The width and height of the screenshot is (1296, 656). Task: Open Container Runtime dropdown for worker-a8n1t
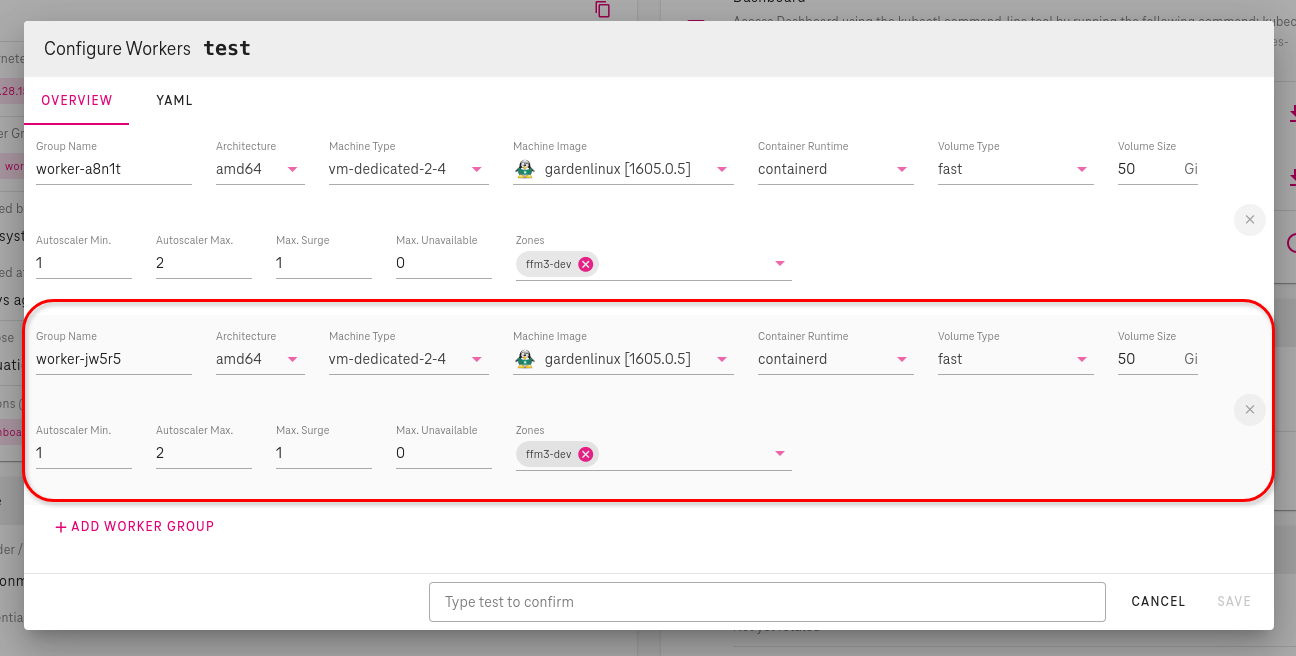tap(902, 170)
